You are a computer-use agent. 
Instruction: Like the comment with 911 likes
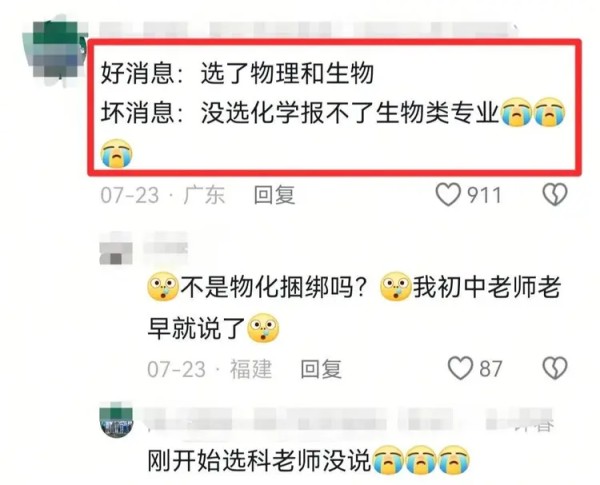tap(448, 195)
